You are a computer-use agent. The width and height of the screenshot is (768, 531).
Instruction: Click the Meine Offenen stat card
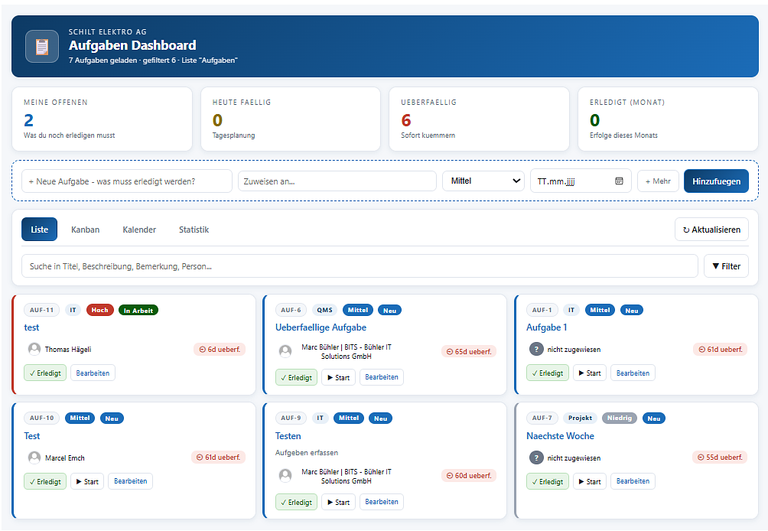102,119
